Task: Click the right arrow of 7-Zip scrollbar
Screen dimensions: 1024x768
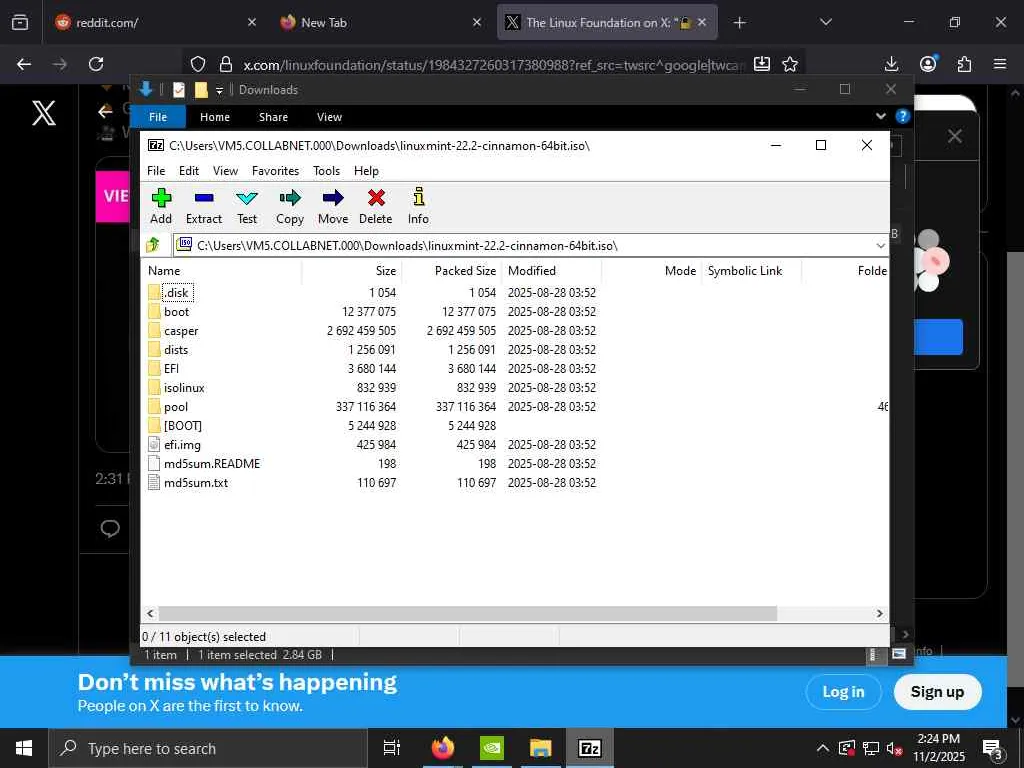Action: (880, 614)
